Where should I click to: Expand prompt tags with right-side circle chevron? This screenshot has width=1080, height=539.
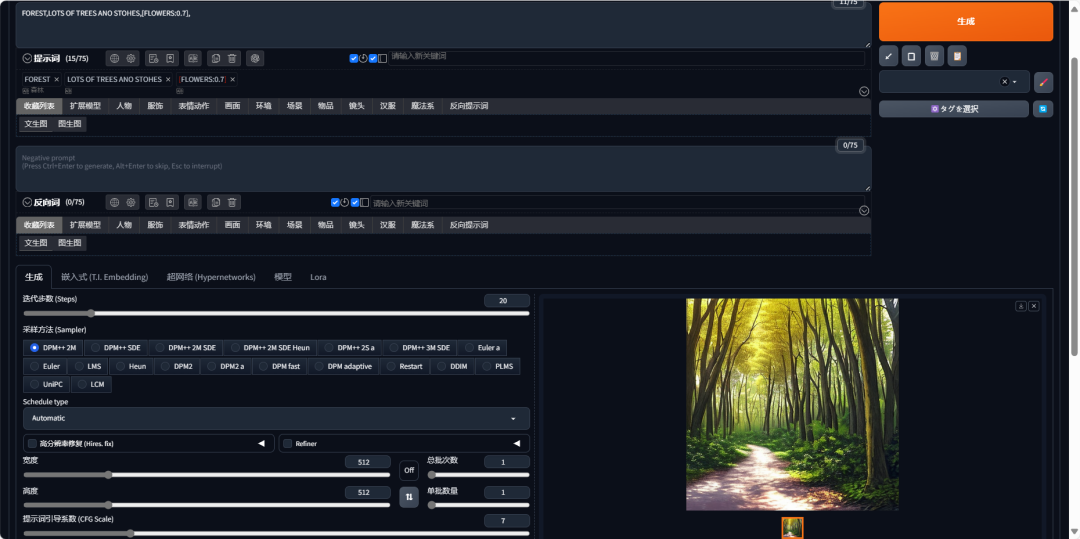point(864,92)
